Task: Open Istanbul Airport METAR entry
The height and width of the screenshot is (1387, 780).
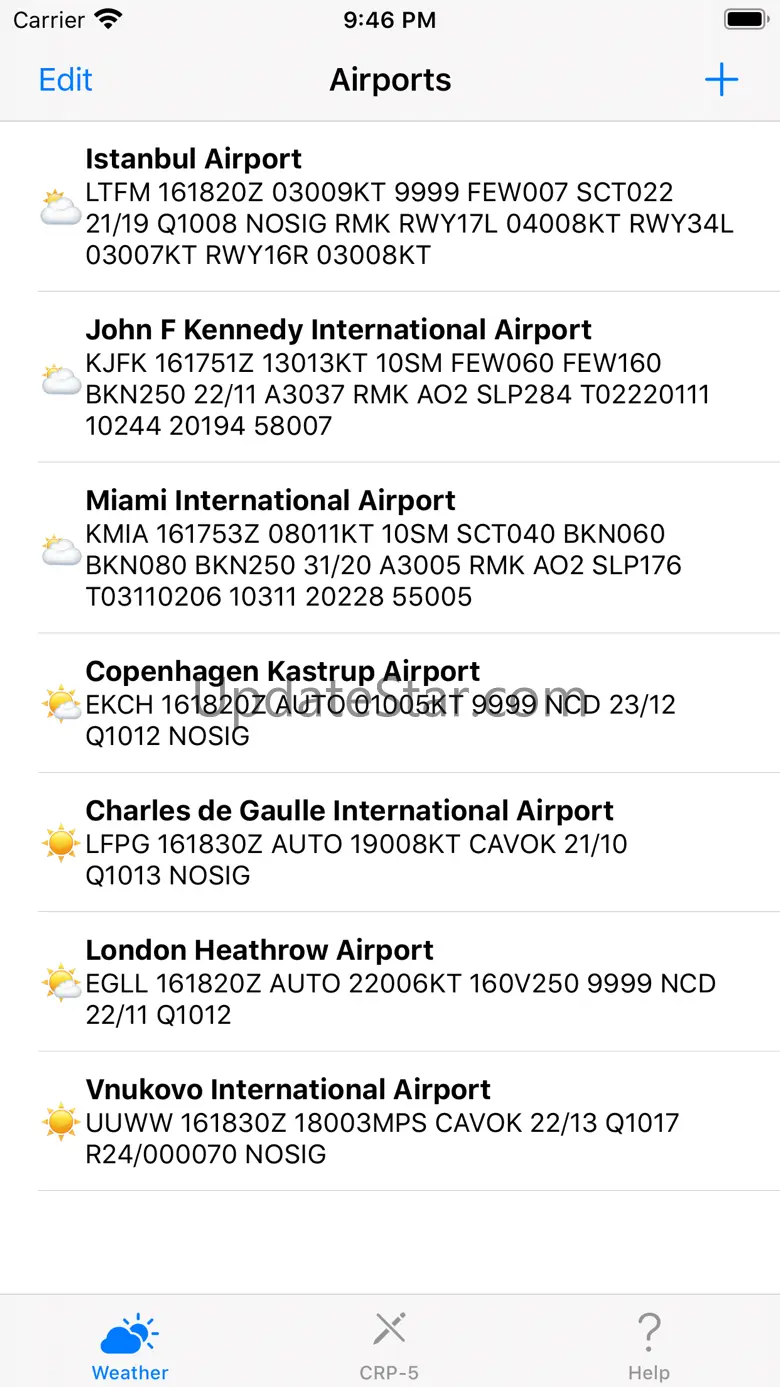Action: click(390, 207)
